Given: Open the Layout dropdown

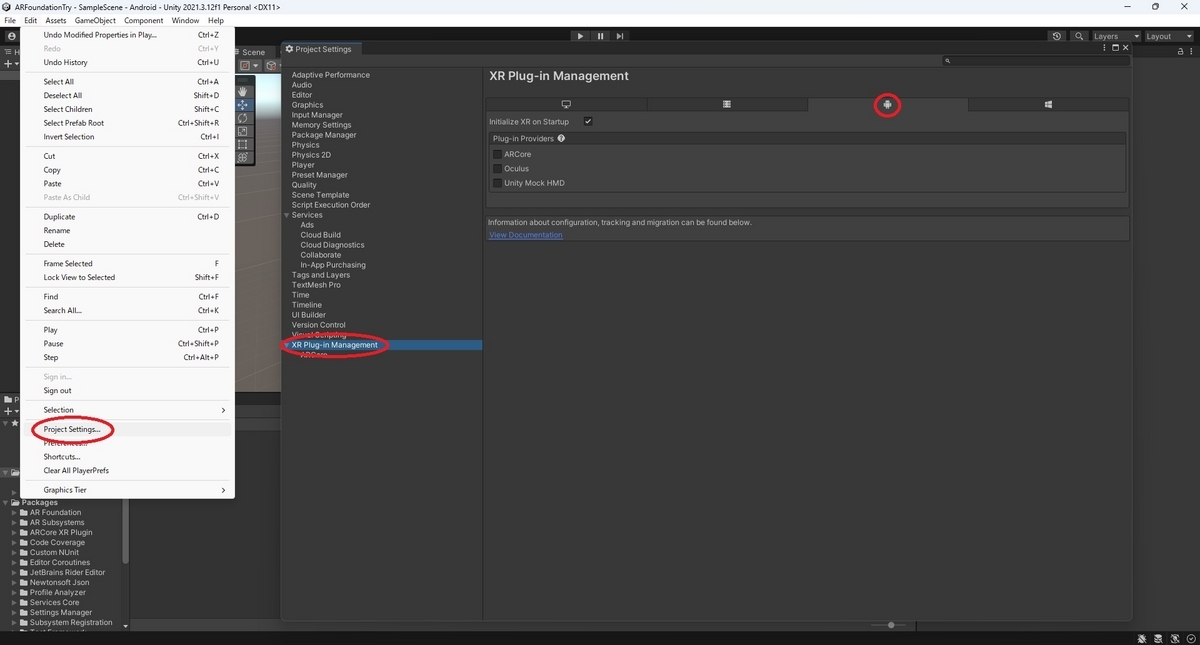Looking at the screenshot, I should coord(1168,36).
